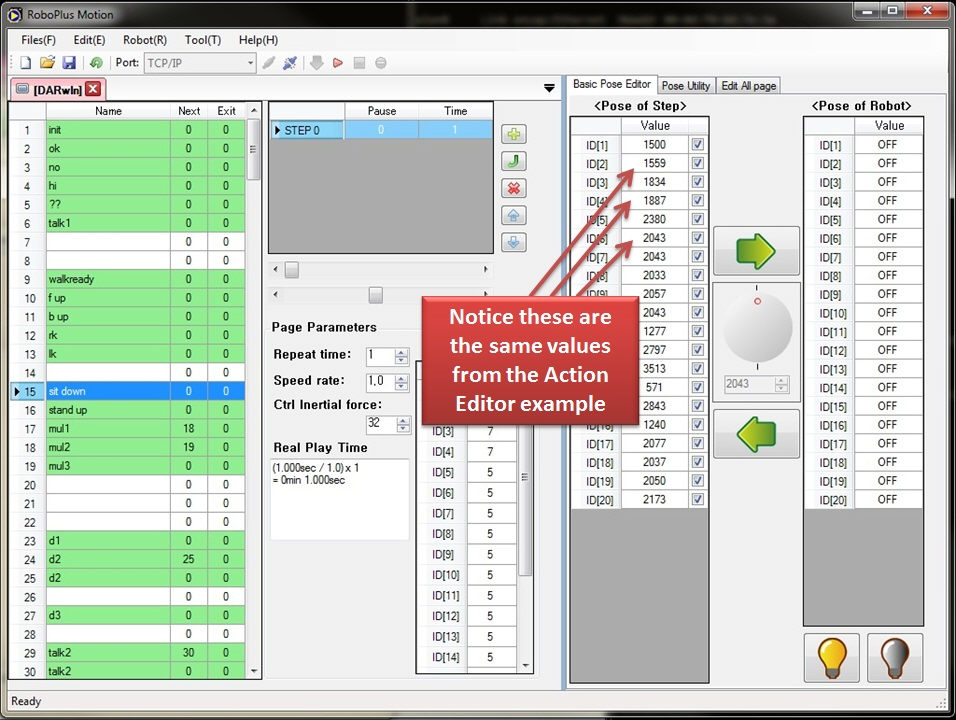Click the Ctrl Inertial force value field
Screen dimensions: 956x720
tap(382, 424)
